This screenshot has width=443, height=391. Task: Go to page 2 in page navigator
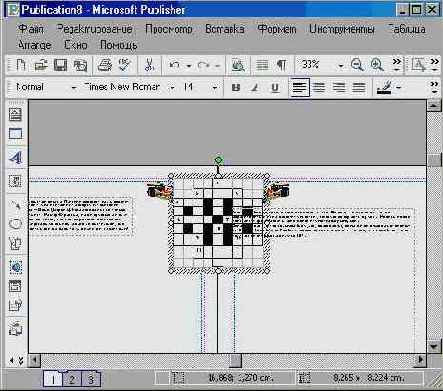(x=72, y=379)
